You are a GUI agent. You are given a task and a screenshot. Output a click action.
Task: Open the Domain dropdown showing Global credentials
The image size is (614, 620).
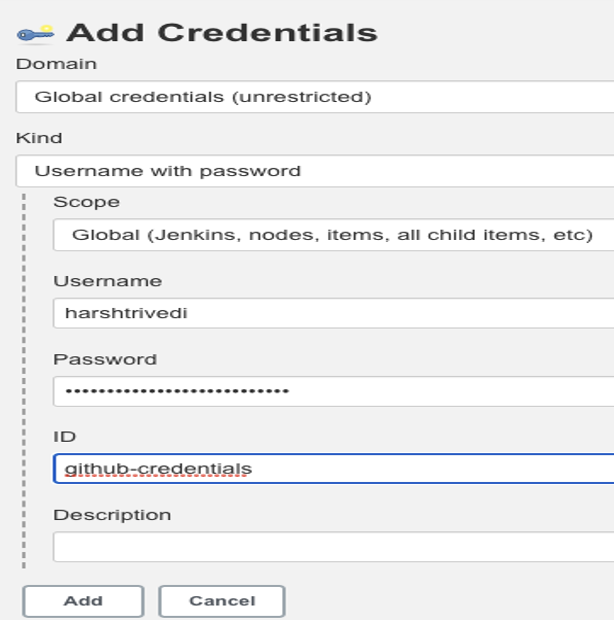tap(315, 97)
